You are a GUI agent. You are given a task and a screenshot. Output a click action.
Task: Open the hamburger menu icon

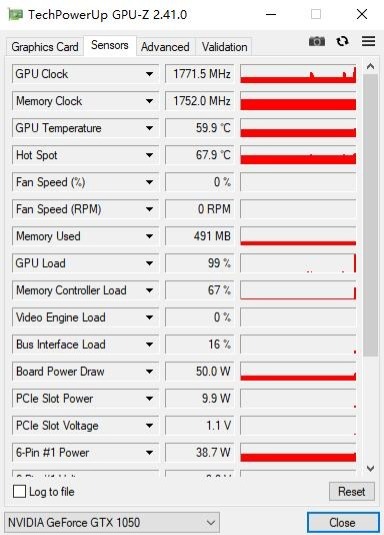pos(368,41)
